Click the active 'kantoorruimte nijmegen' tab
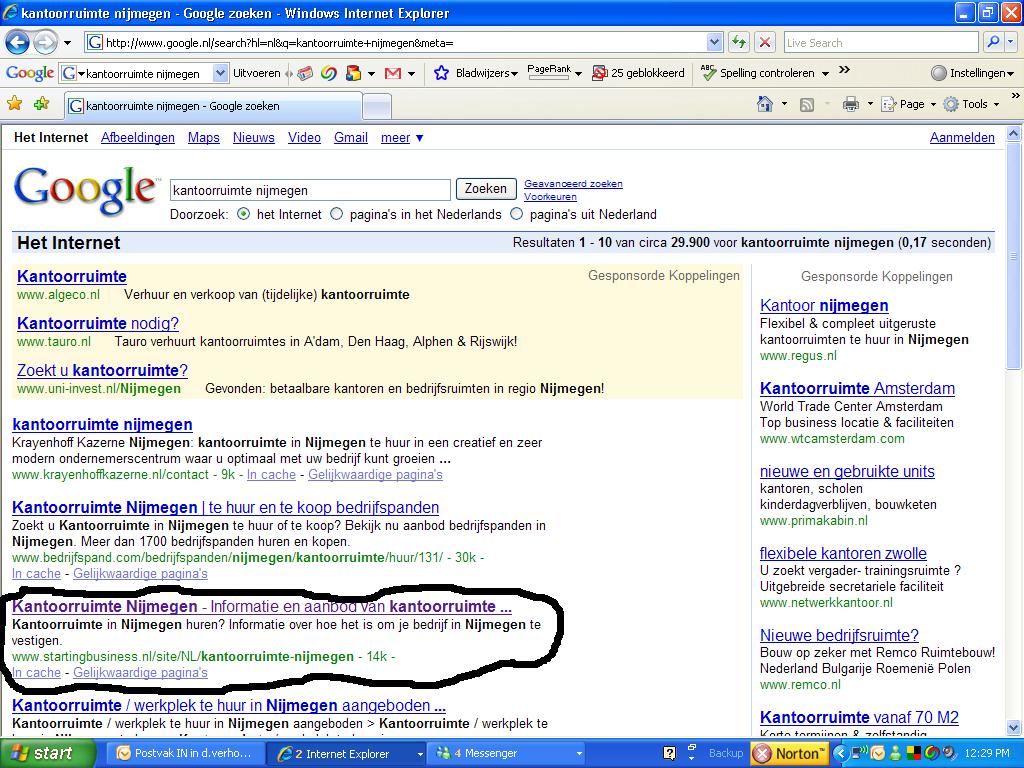The width and height of the screenshot is (1024, 768). tap(213, 106)
